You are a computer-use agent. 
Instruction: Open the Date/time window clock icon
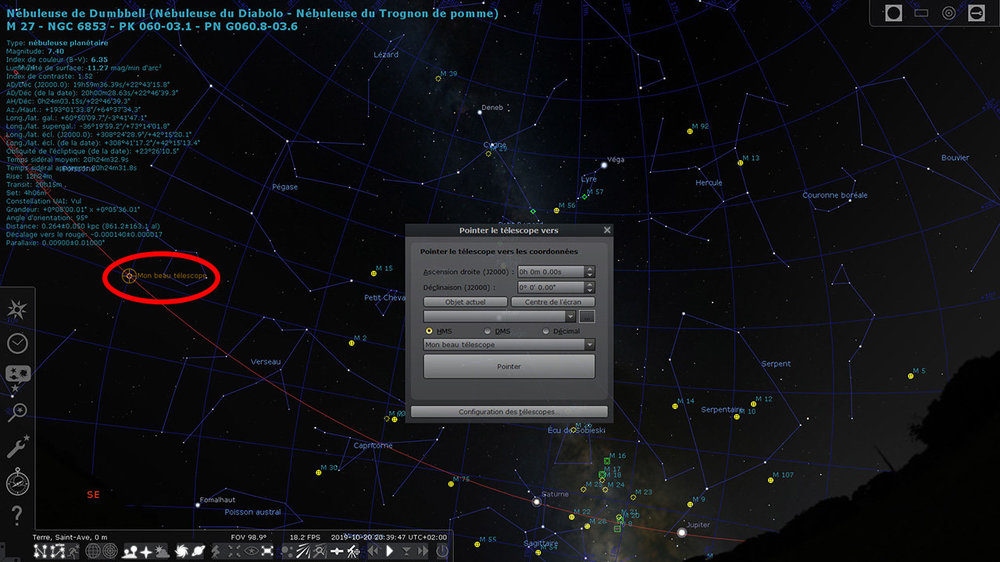pyautogui.click(x=17, y=343)
